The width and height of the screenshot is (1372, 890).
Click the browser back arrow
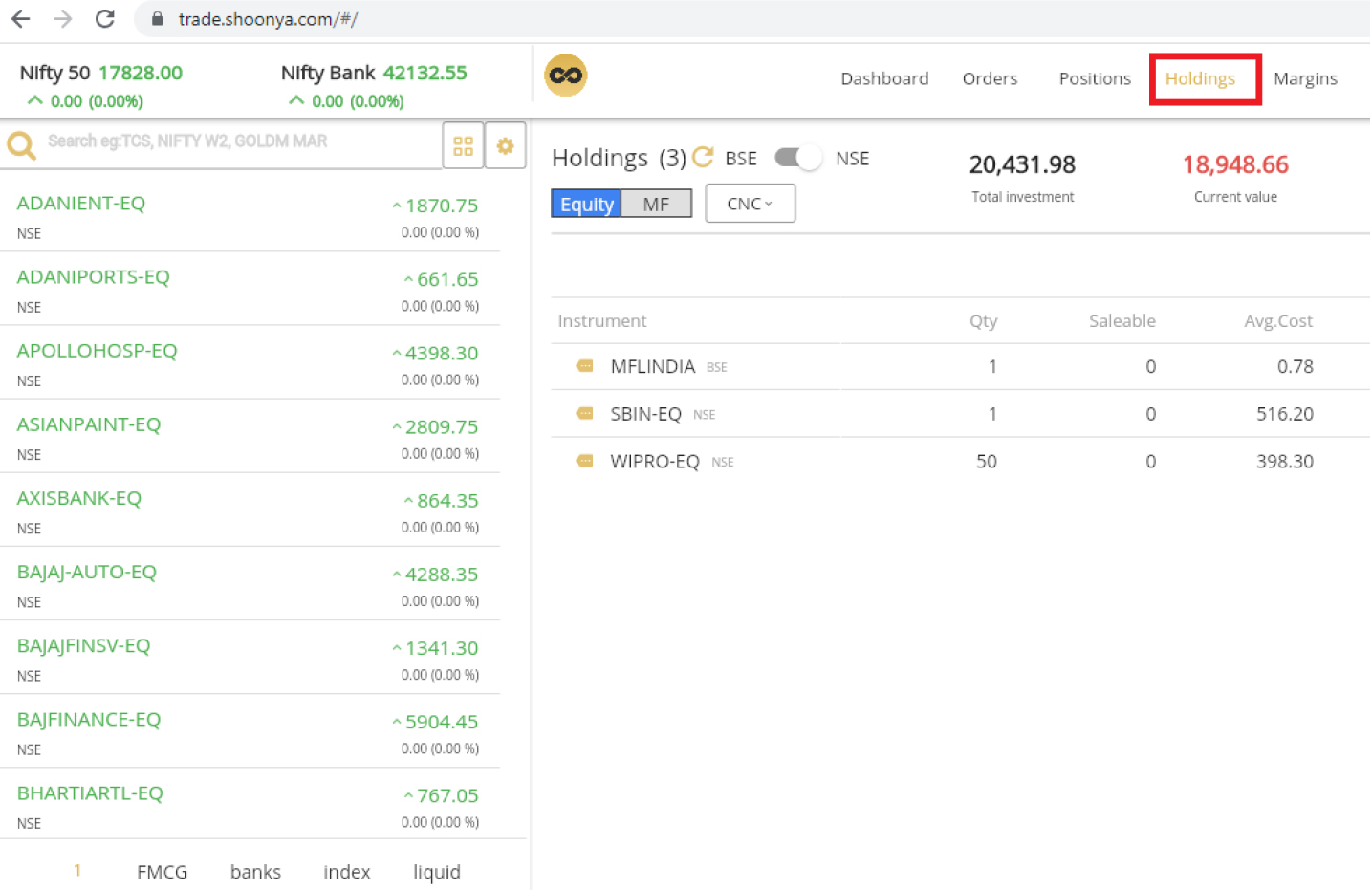(20, 18)
